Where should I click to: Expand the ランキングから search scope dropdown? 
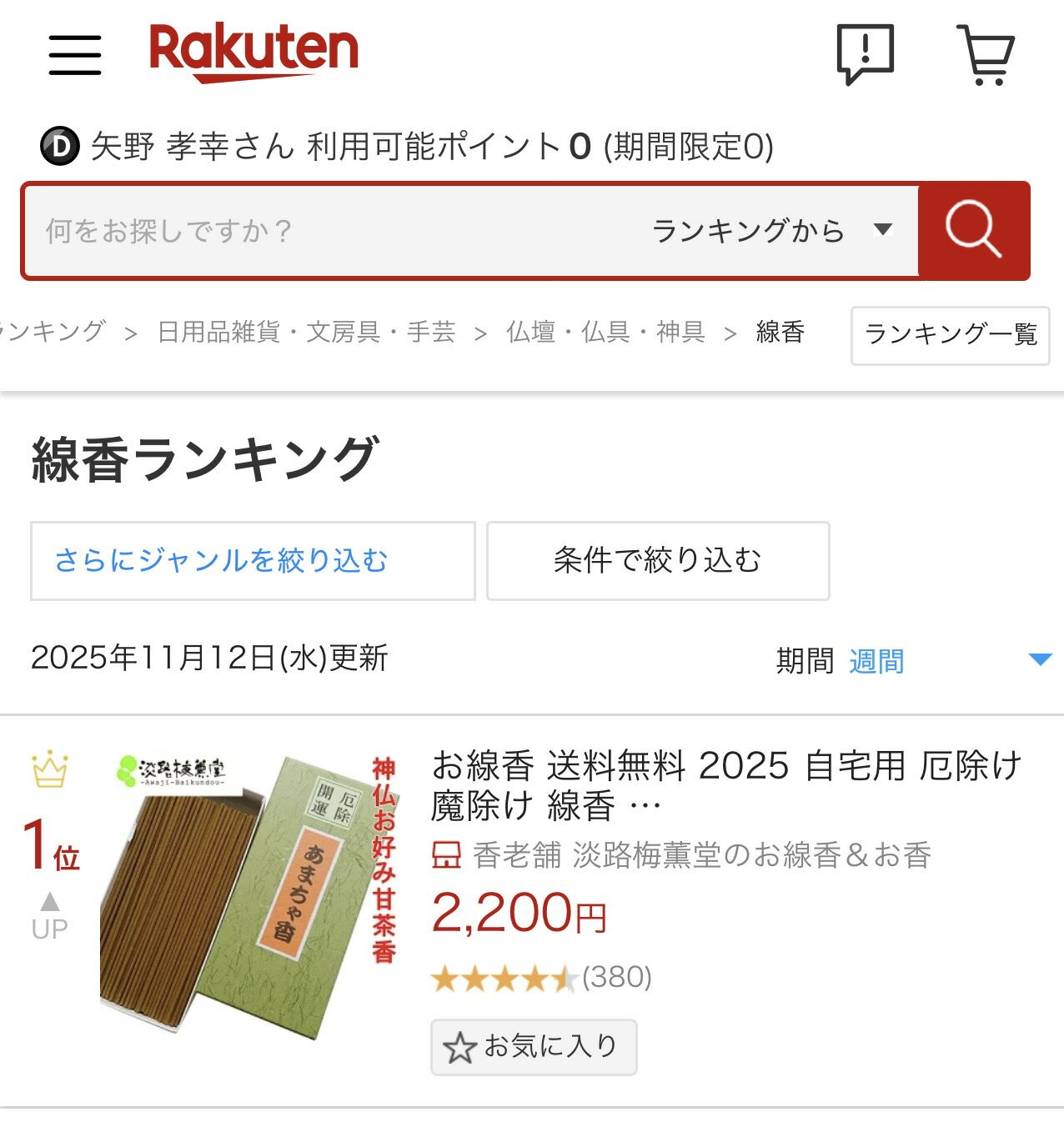pos(771,231)
